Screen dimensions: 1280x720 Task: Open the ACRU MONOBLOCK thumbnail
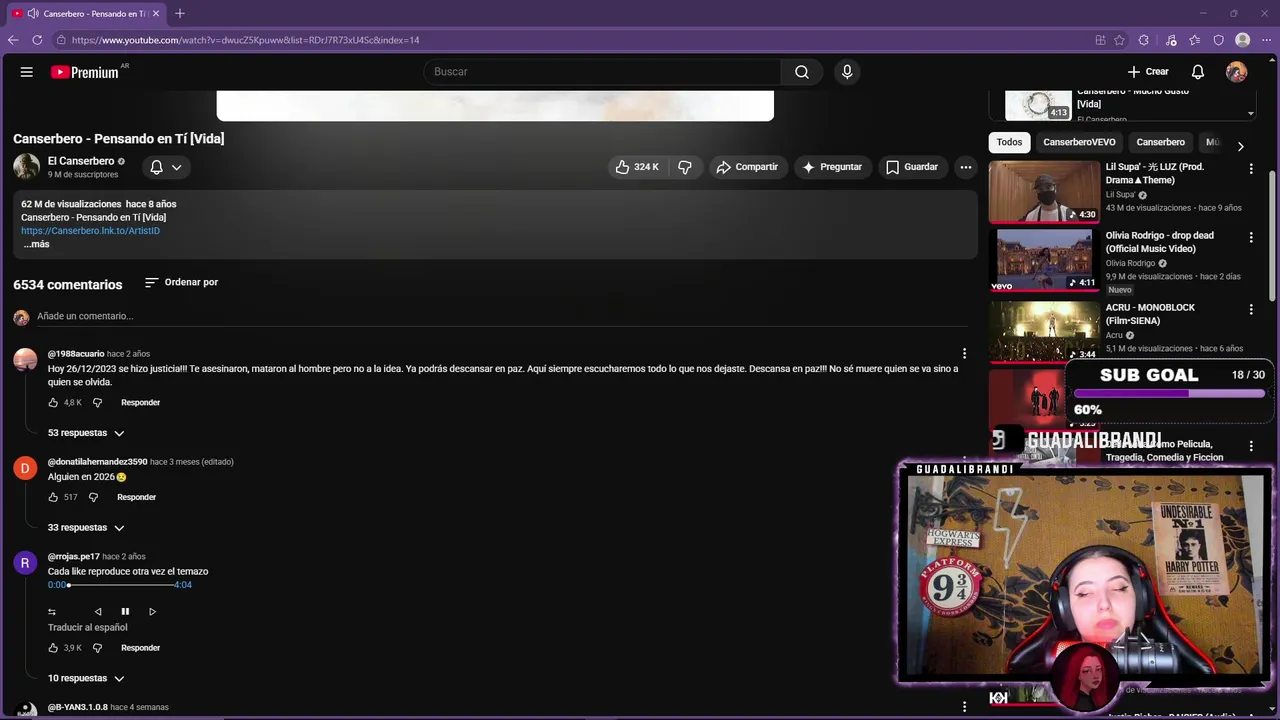coord(1044,331)
